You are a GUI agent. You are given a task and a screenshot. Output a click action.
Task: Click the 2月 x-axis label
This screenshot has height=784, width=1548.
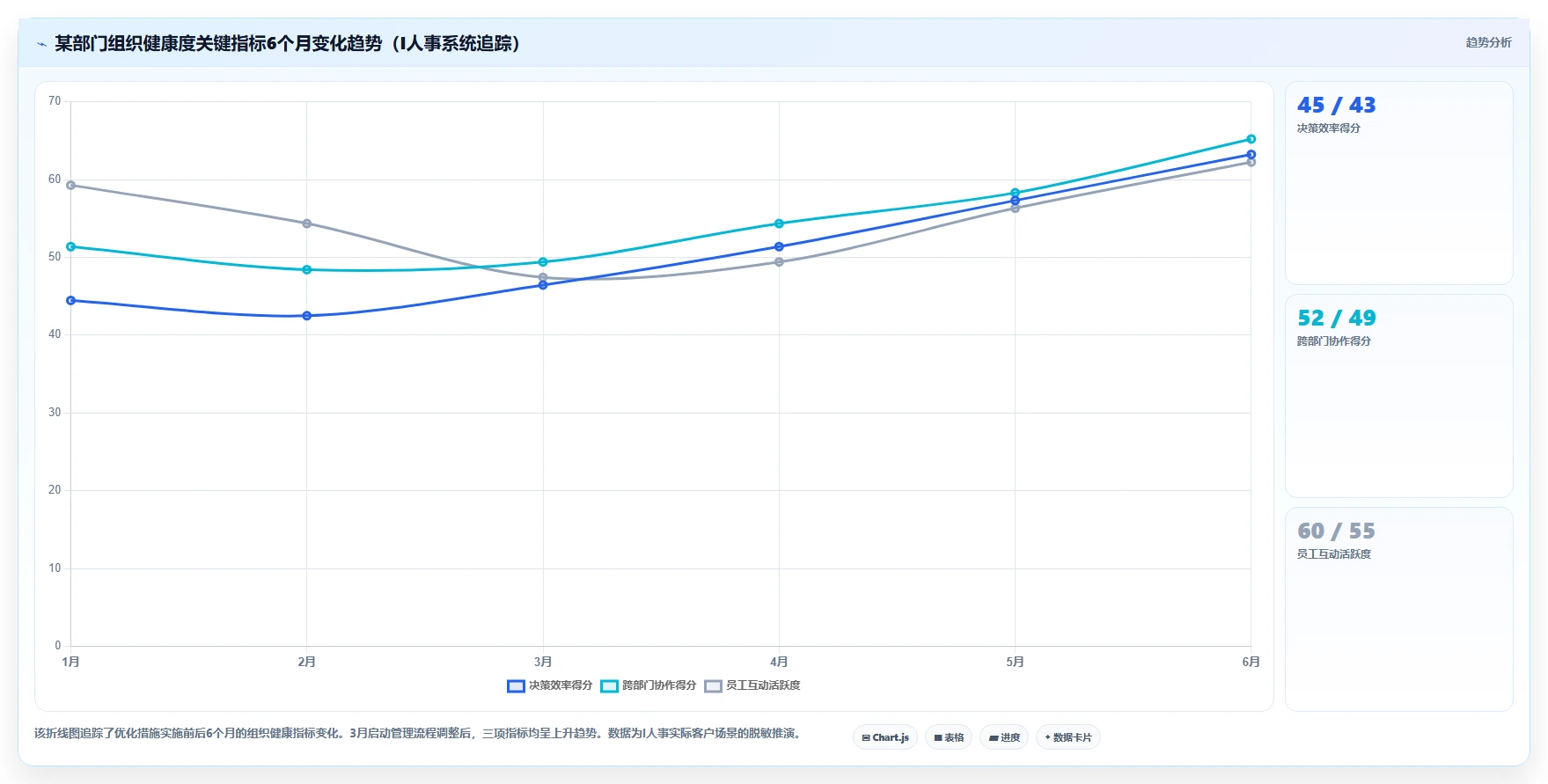pos(307,662)
